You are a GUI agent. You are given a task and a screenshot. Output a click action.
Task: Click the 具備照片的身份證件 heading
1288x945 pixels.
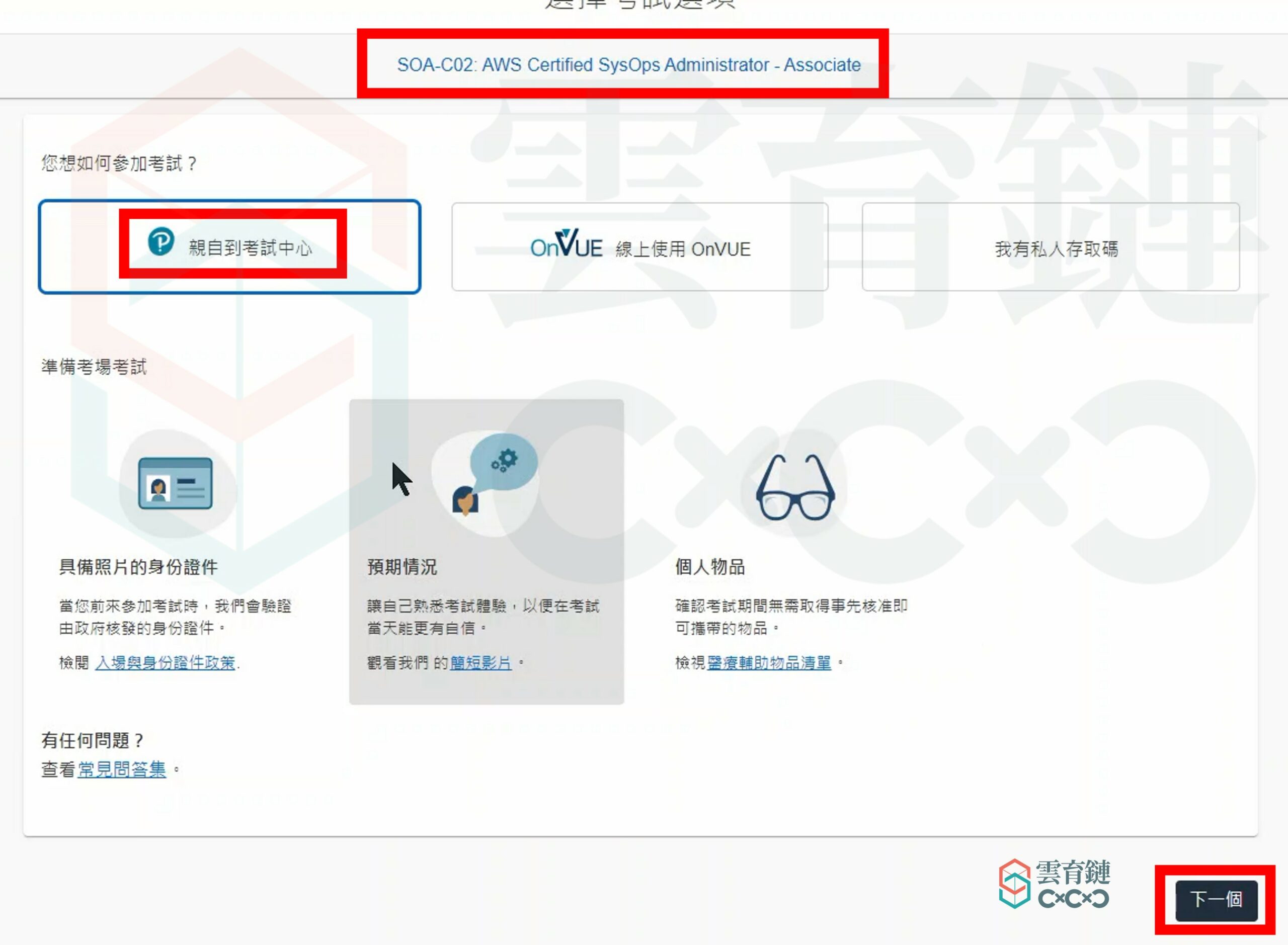click(138, 567)
